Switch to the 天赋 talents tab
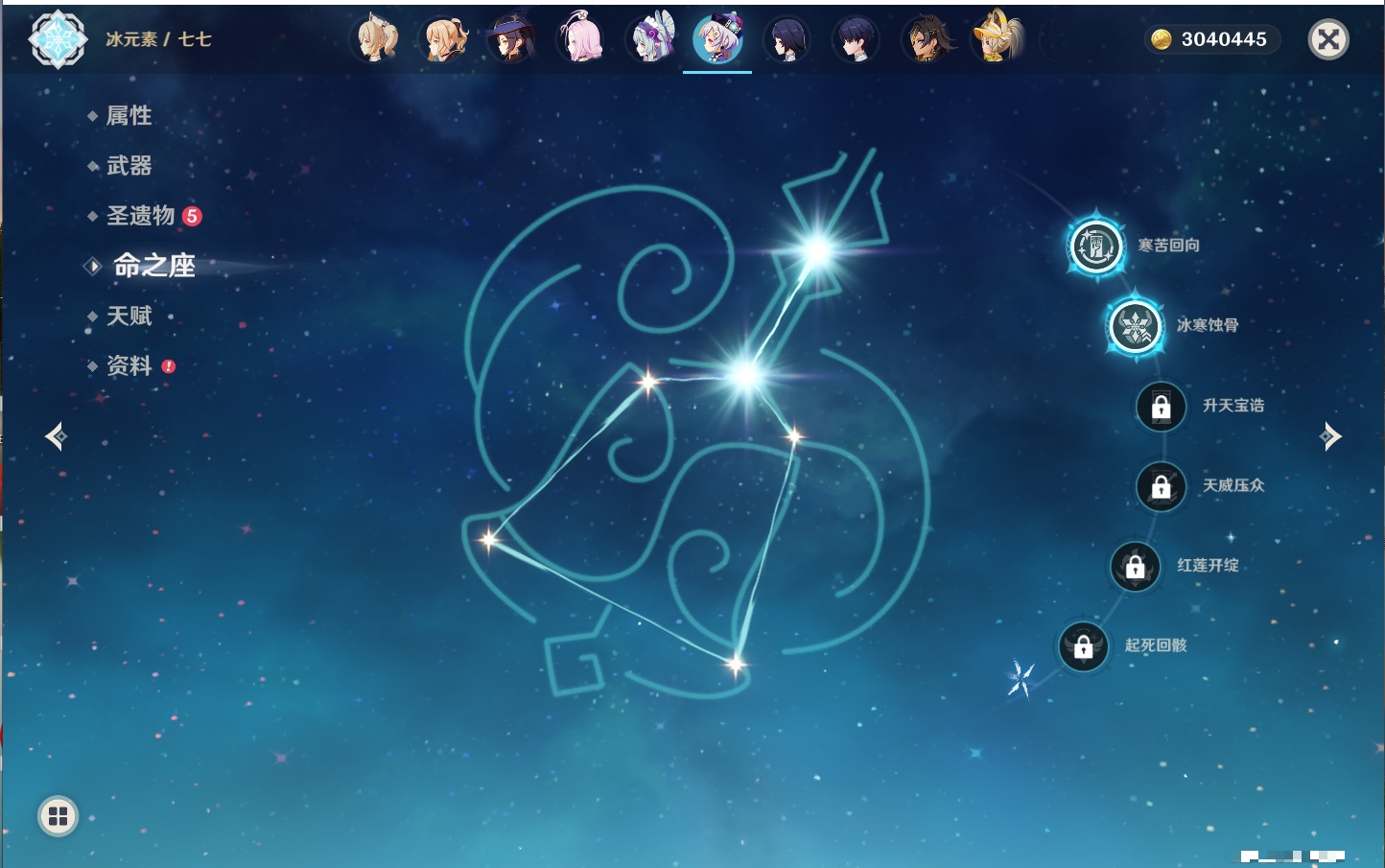This screenshot has width=1385, height=868. 129,316
